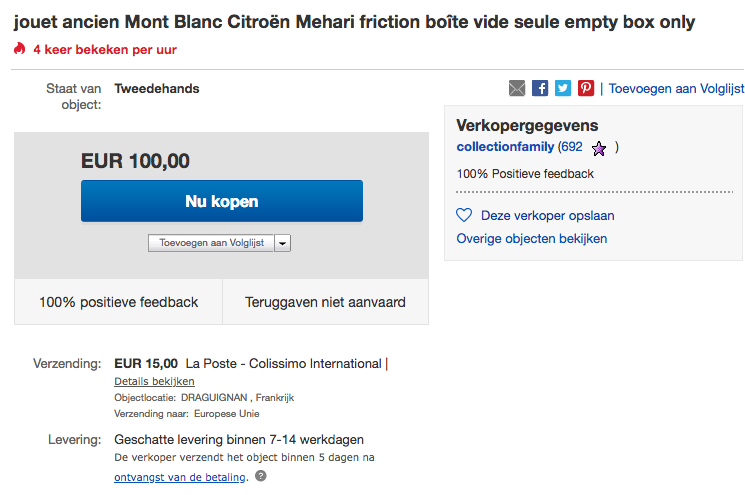Click the red flame views icon
745x495 pixels.
19,48
